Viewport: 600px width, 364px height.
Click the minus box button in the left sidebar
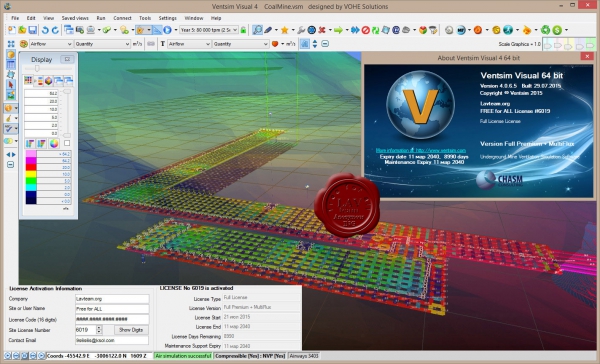pos(11,165)
